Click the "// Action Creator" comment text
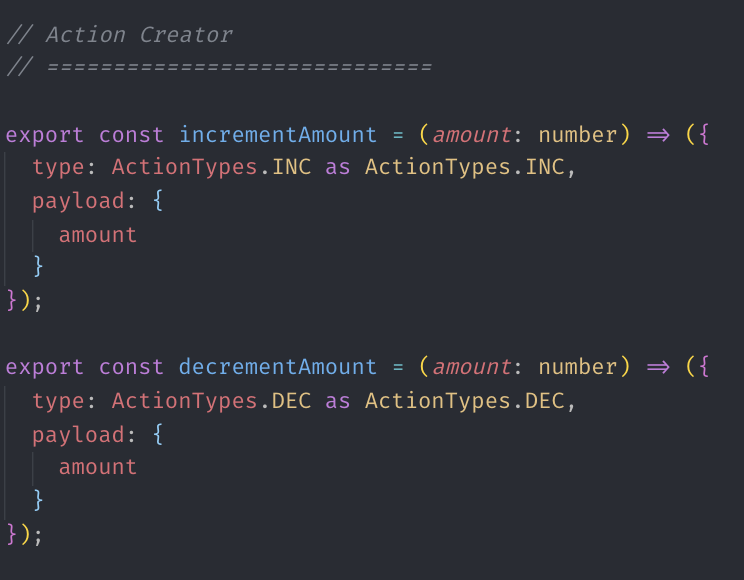 point(120,35)
